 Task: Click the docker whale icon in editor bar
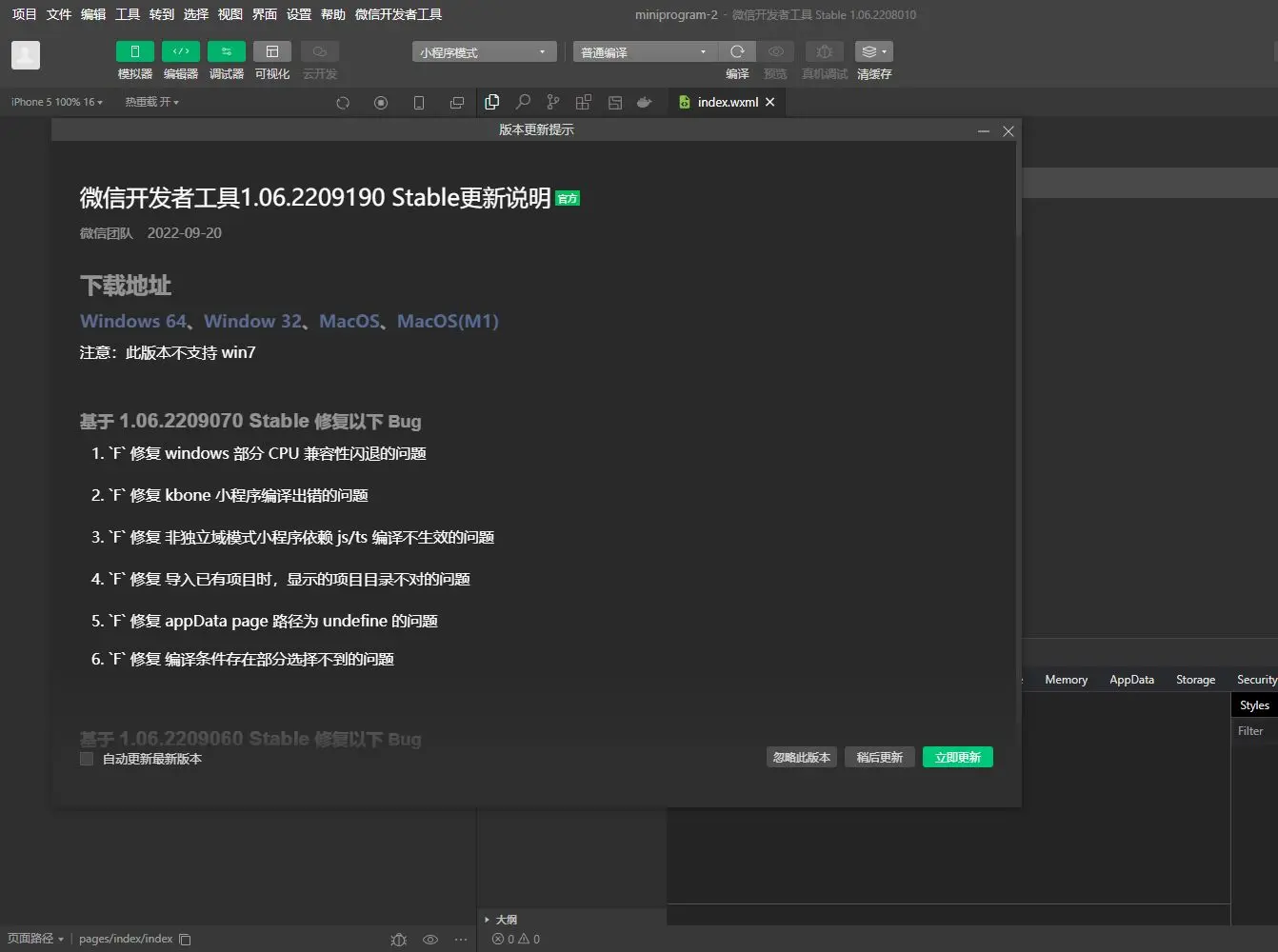(x=645, y=102)
